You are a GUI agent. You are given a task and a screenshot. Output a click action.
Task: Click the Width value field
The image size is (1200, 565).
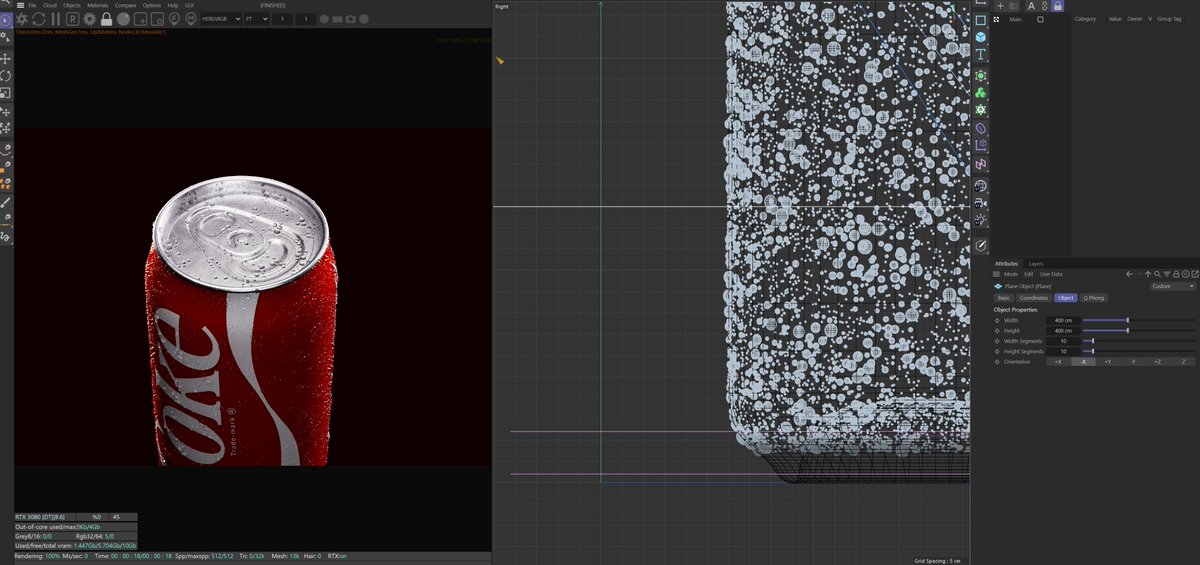[1063, 320]
